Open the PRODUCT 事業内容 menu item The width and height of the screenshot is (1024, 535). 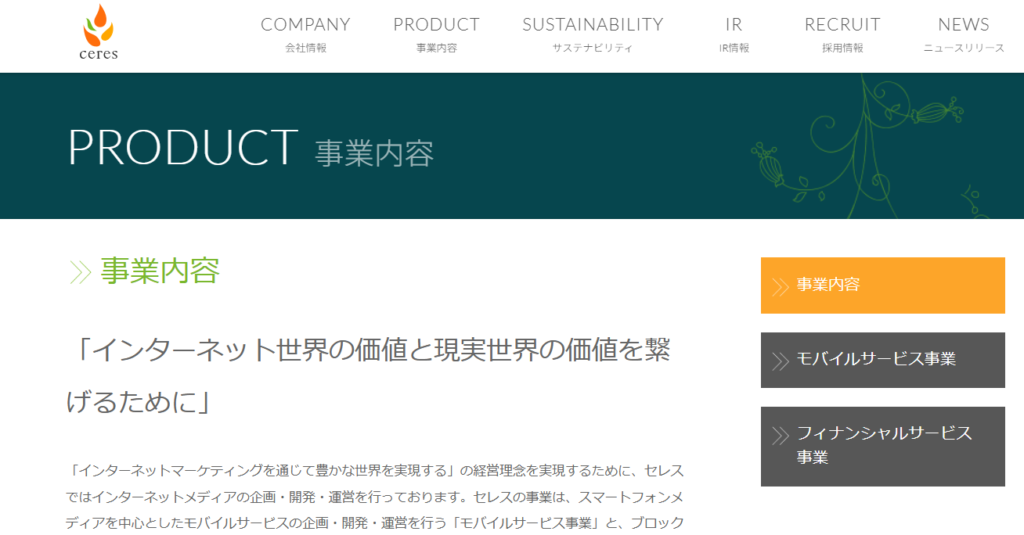436,34
